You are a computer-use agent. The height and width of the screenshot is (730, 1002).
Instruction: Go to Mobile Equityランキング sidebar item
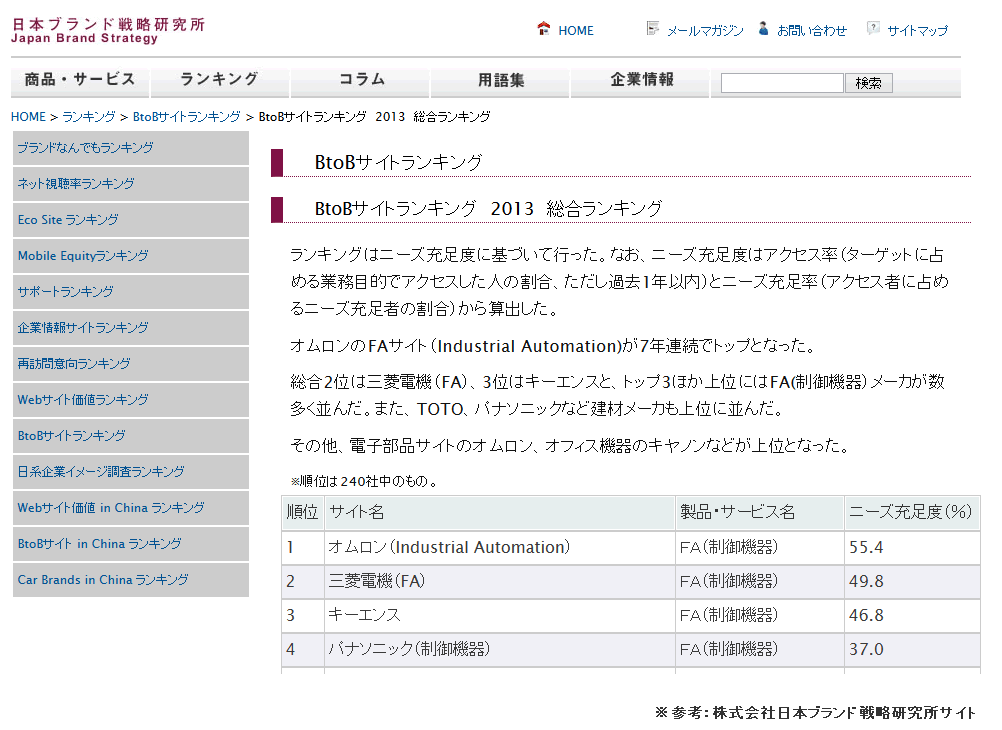pos(83,256)
